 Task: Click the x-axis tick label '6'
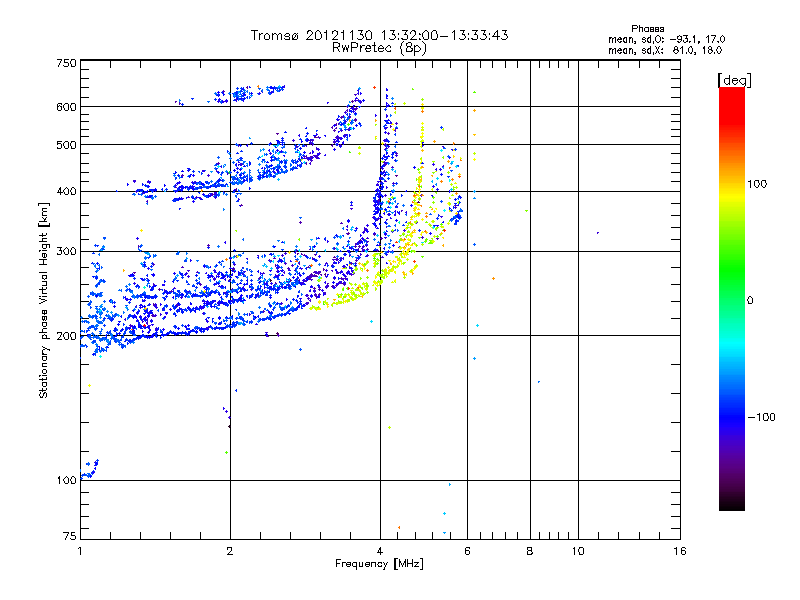[467, 551]
